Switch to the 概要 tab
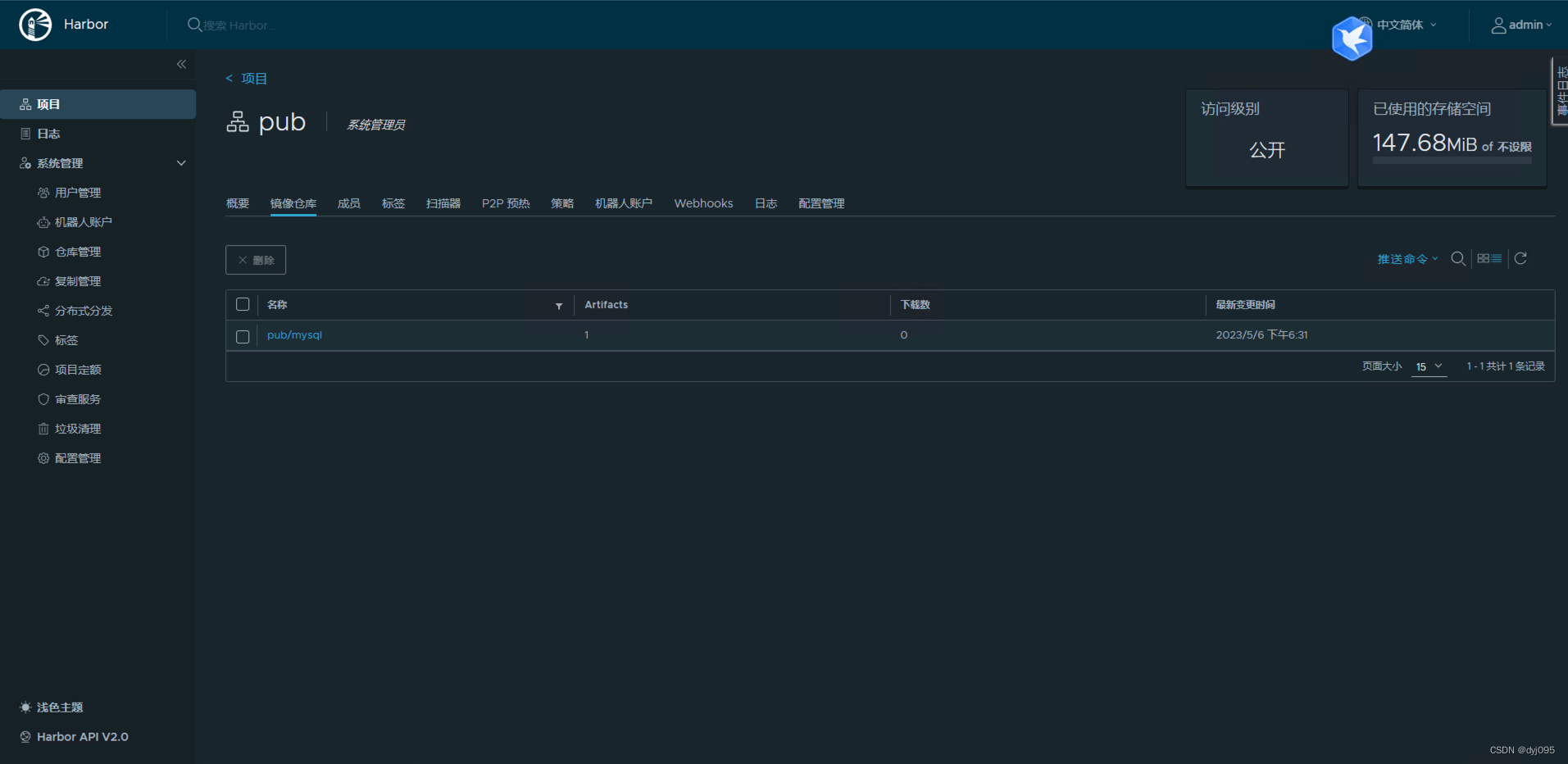 (238, 203)
